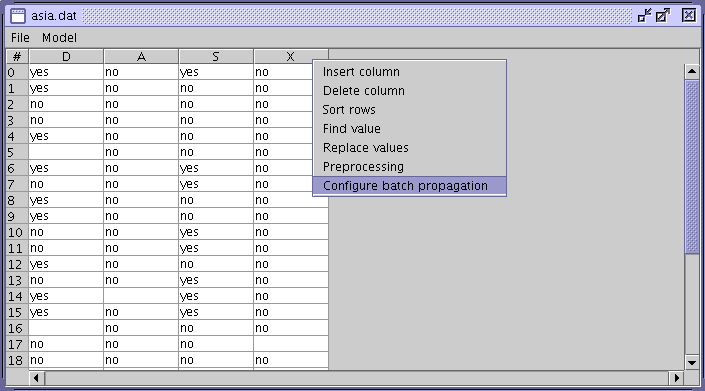The width and height of the screenshot is (705, 391).
Task: Click the horizontal scrollbar right arrow
Action: coord(676,378)
